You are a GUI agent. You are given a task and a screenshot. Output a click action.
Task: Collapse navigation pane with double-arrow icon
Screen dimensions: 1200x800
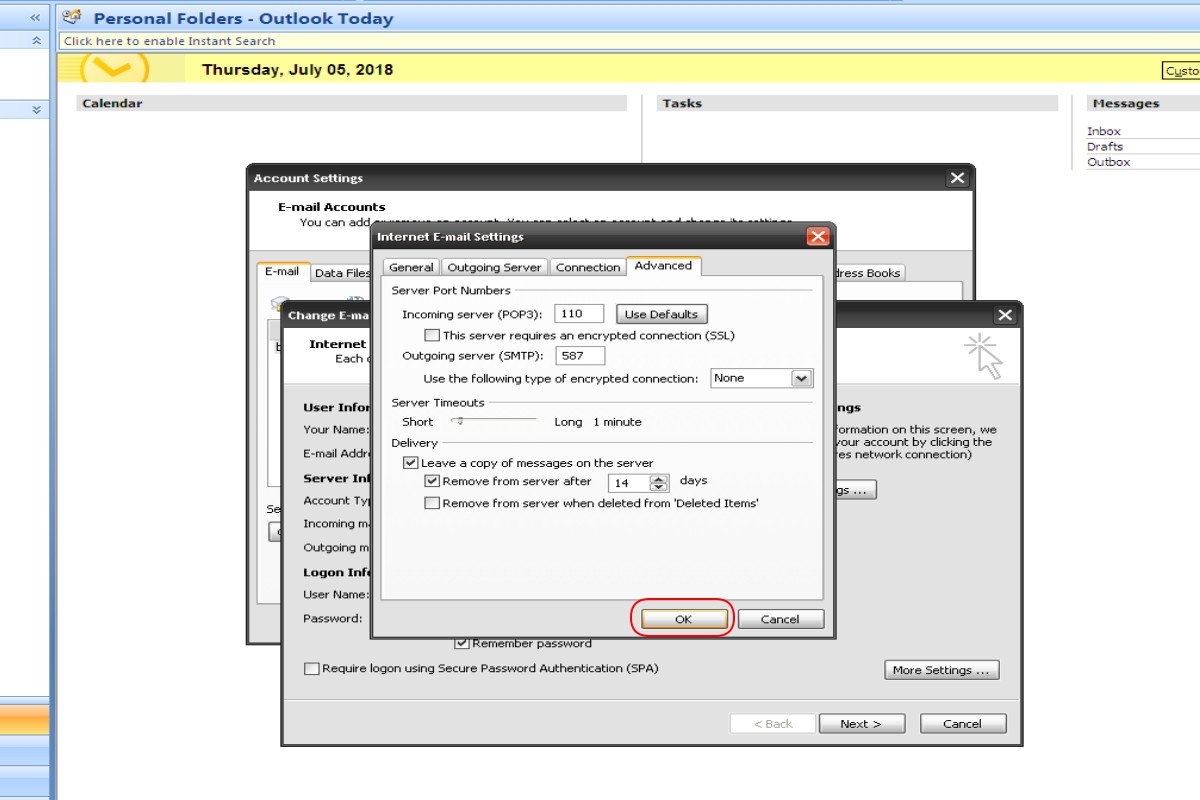point(35,17)
